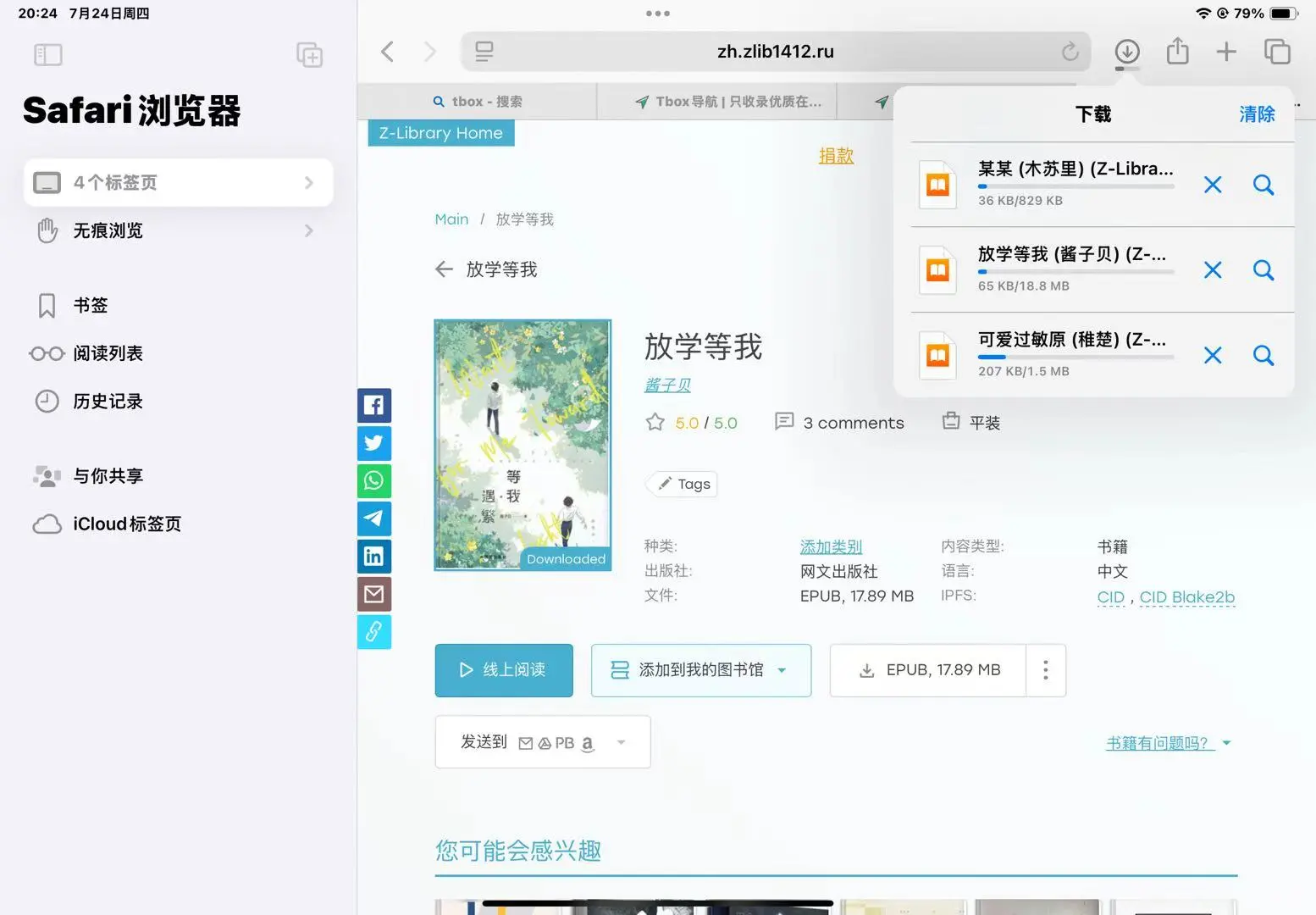Image resolution: width=1316 pixels, height=915 pixels.
Task: Tap the Wi-Fi status icon
Action: (1203, 14)
